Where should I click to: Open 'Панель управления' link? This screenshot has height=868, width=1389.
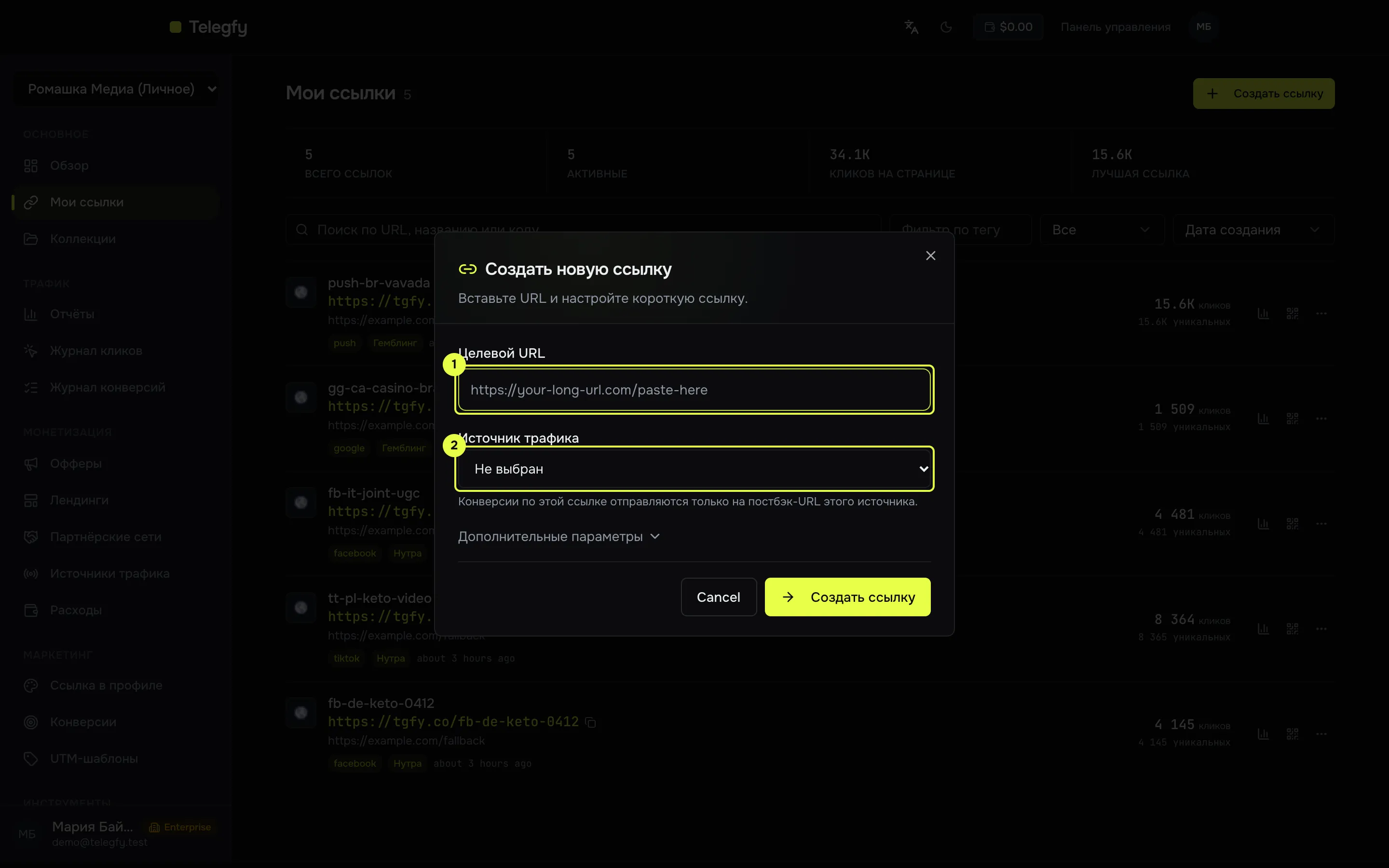point(1115,27)
